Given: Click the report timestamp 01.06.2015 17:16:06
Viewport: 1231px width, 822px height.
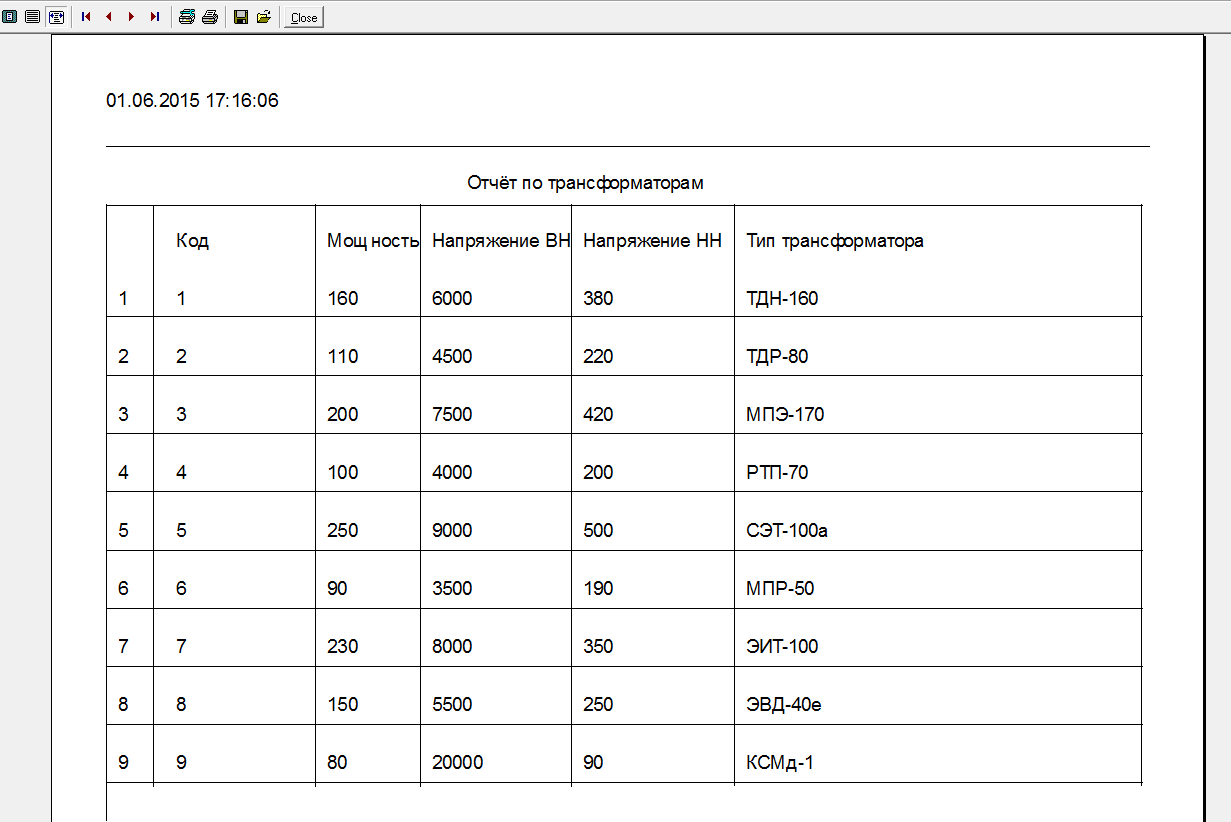Looking at the screenshot, I should 192,101.
